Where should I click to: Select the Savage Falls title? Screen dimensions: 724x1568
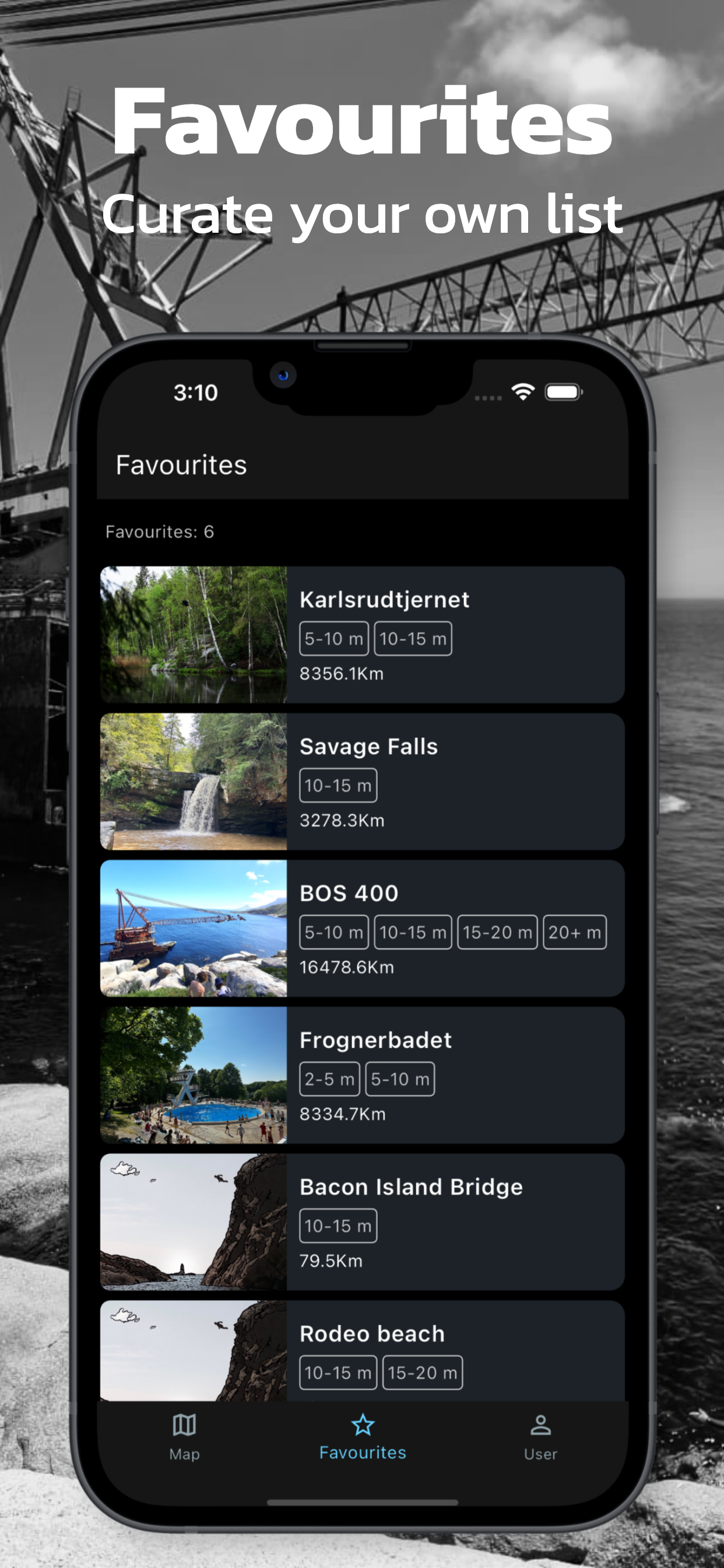[368, 746]
